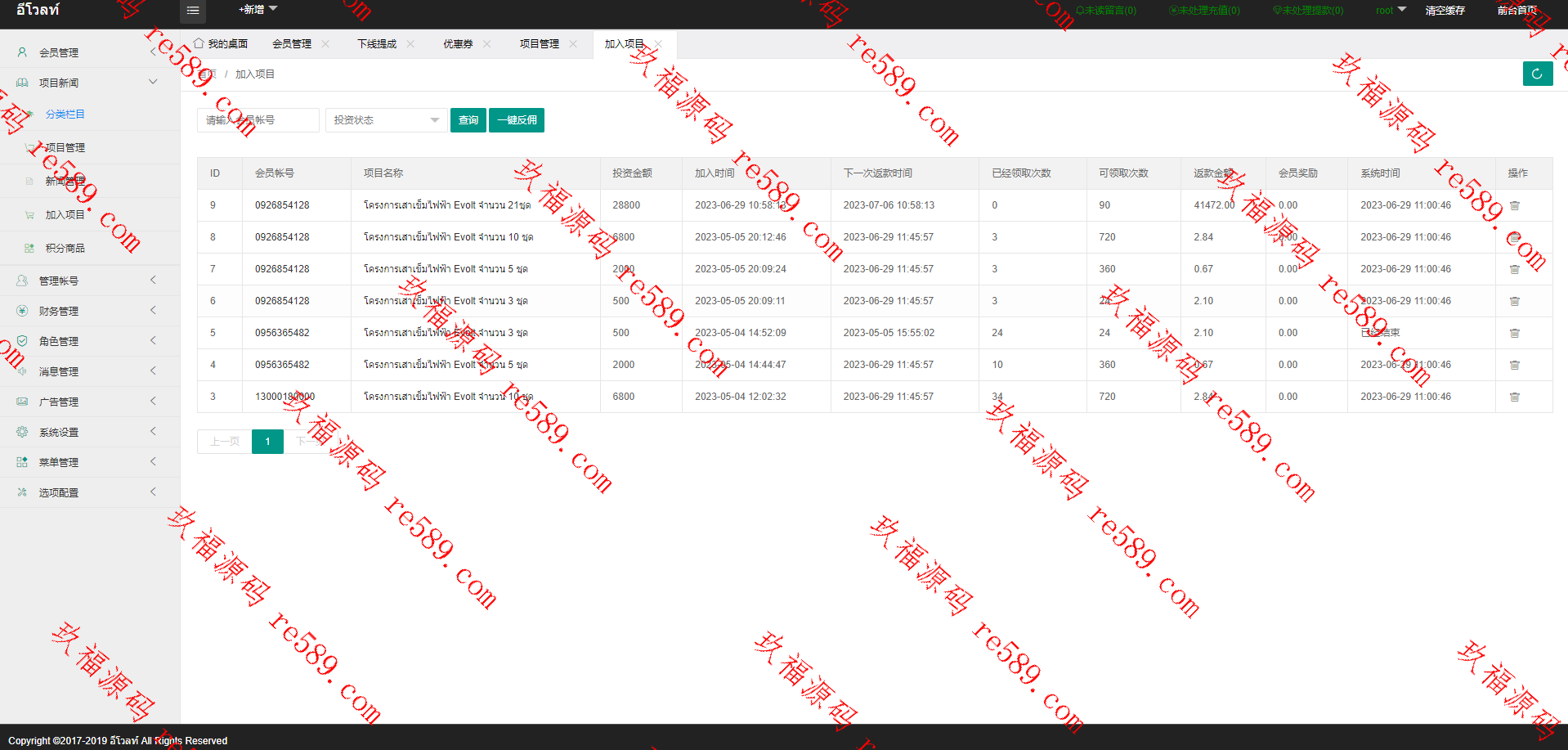Open 会员管理 from sidebar user icon
The image size is (1568, 750).
tap(22, 52)
